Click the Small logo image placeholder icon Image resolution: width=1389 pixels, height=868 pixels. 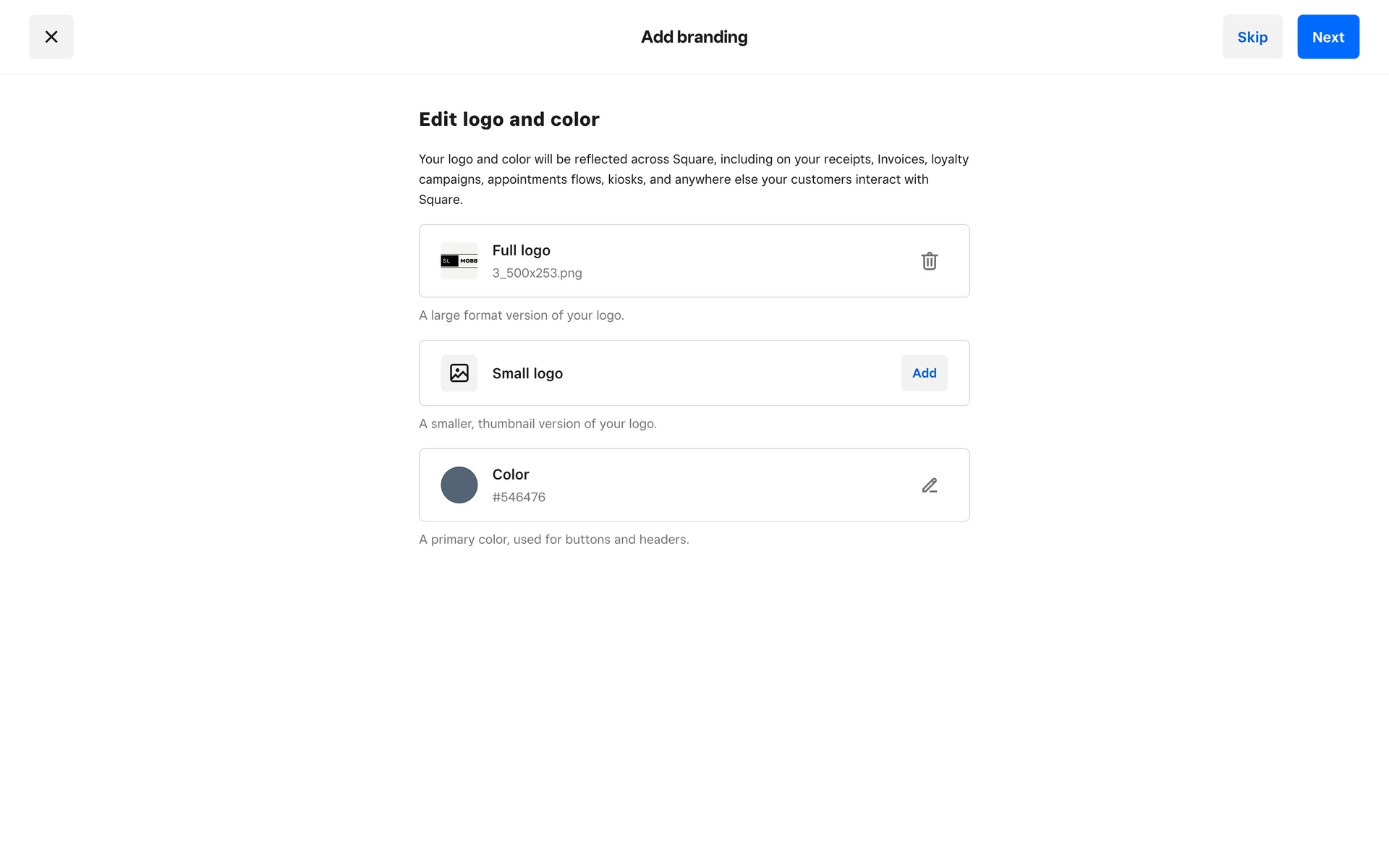459,373
